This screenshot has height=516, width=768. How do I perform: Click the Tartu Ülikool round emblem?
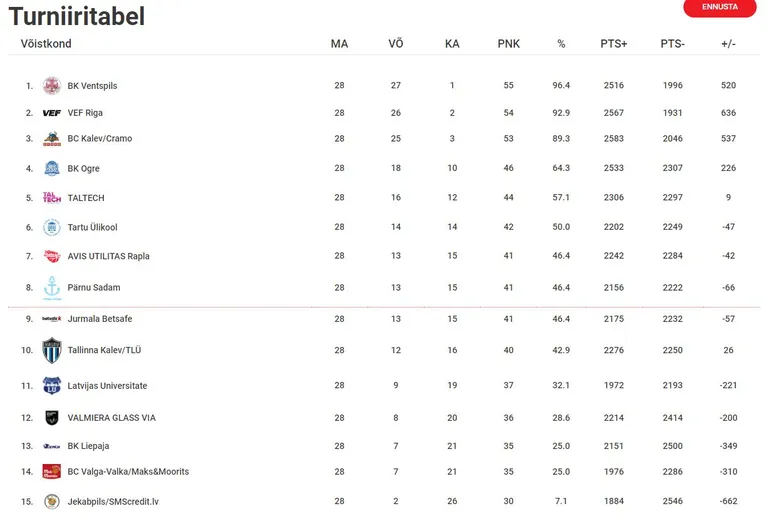(51, 227)
